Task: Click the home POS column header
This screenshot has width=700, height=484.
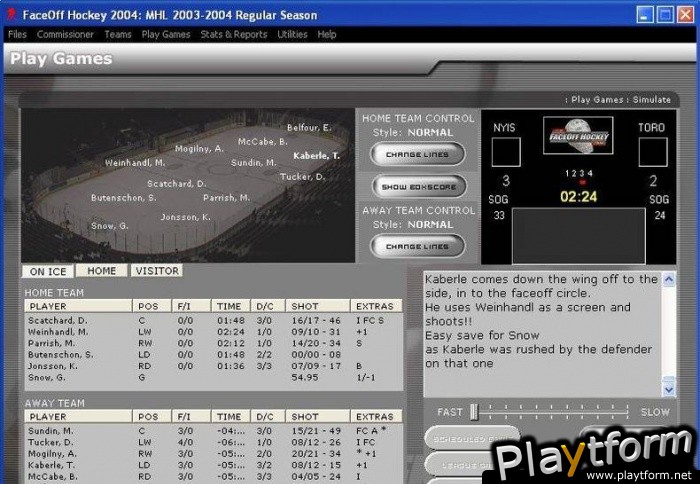Action: pos(152,306)
